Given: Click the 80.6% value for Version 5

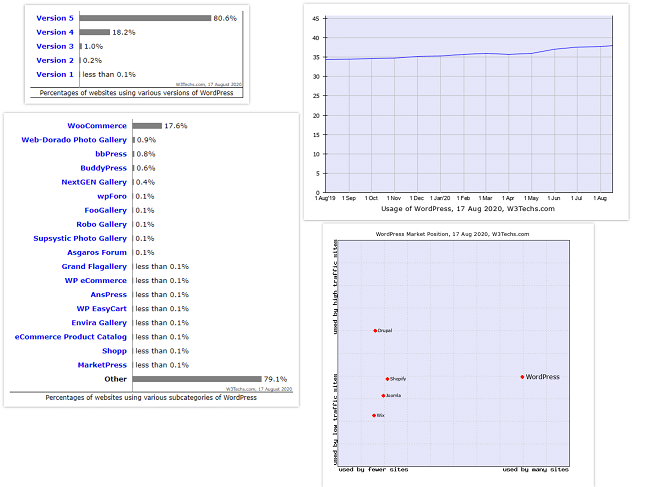Looking at the screenshot, I should pos(225,18).
